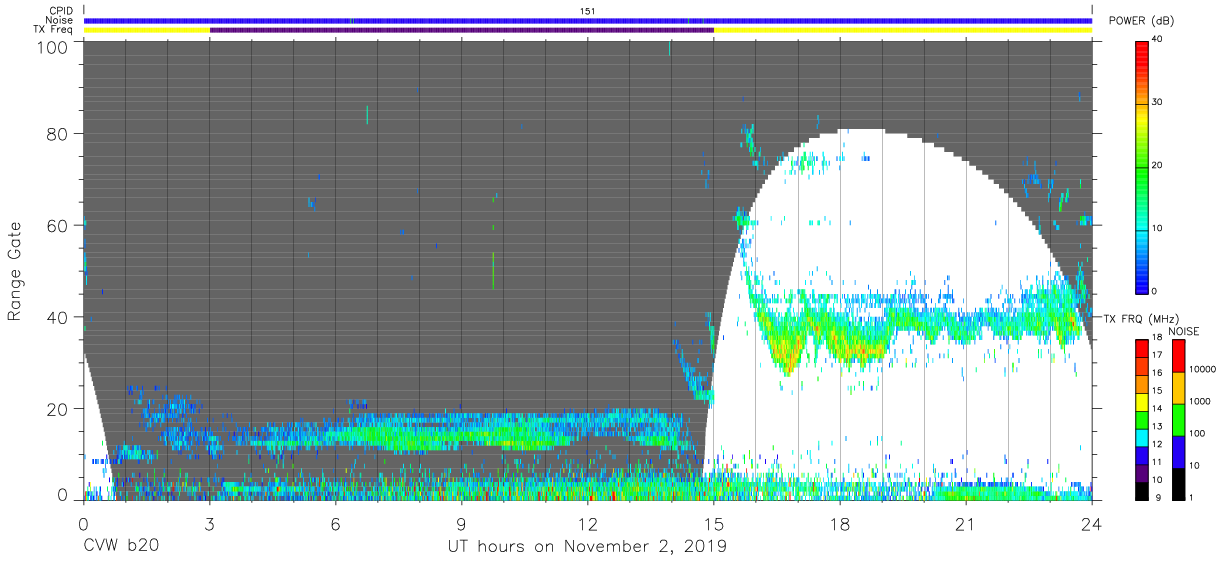Click the '10000' tick on noise scale

[x=1201, y=370]
